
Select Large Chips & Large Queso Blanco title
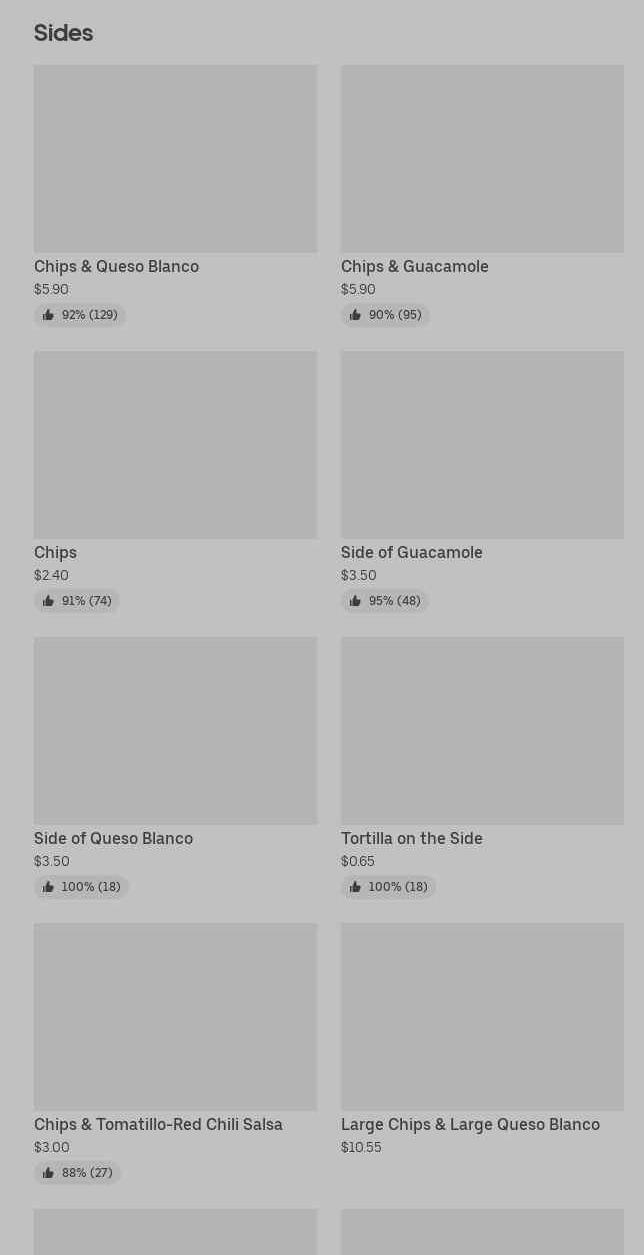(470, 1124)
